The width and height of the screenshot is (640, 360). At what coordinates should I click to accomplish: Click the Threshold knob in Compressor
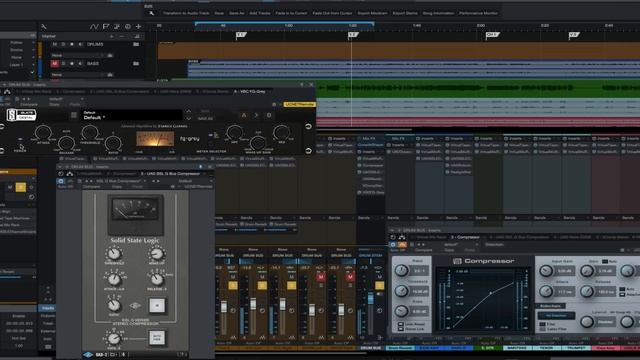coord(402,291)
